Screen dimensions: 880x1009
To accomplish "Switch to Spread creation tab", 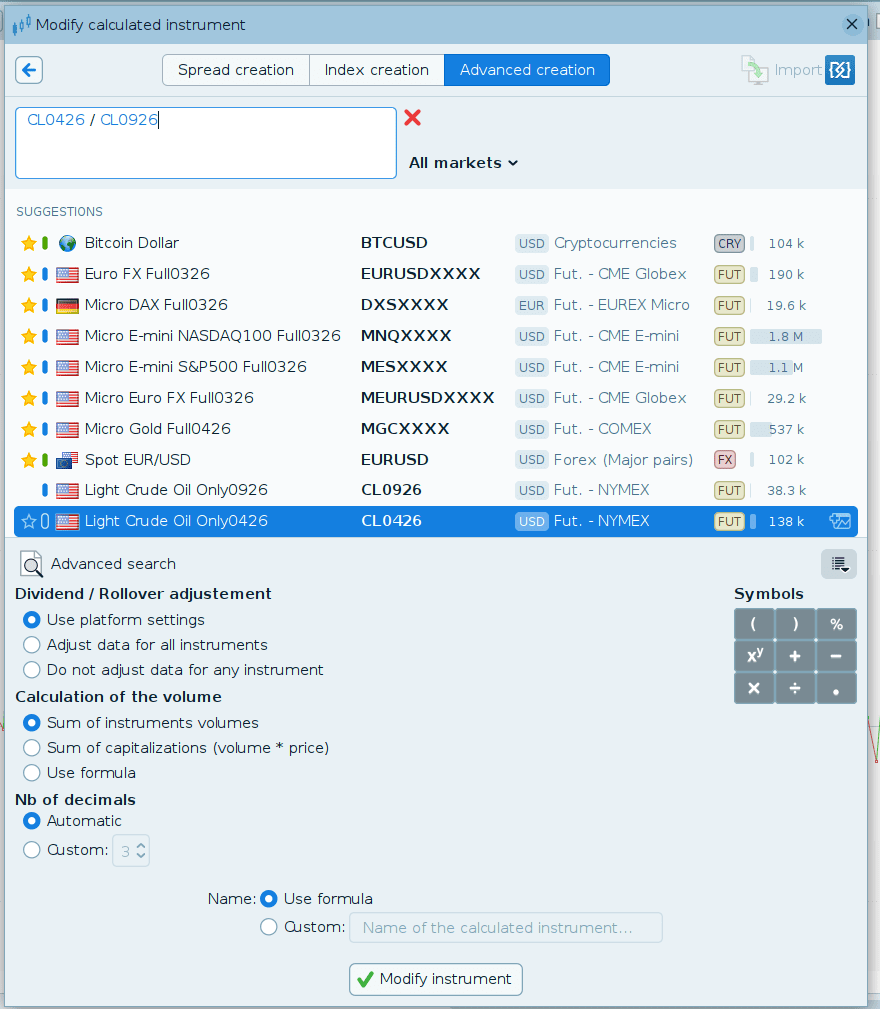I will click(236, 70).
